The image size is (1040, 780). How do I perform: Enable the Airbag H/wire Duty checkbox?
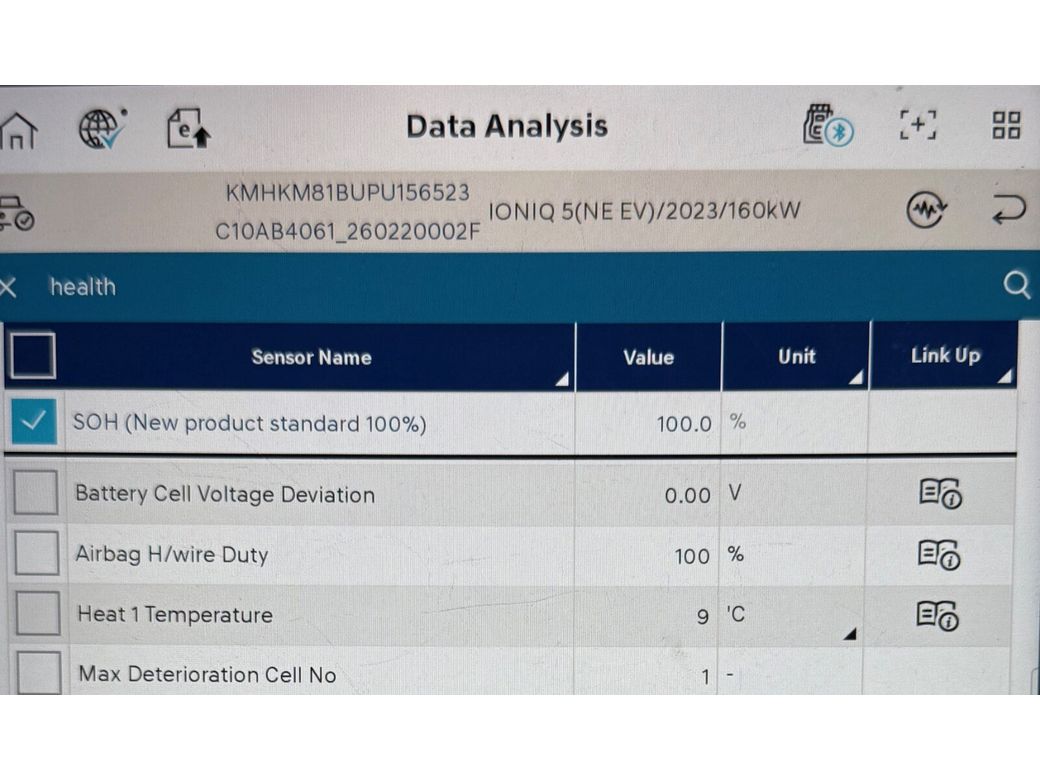click(37, 554)
